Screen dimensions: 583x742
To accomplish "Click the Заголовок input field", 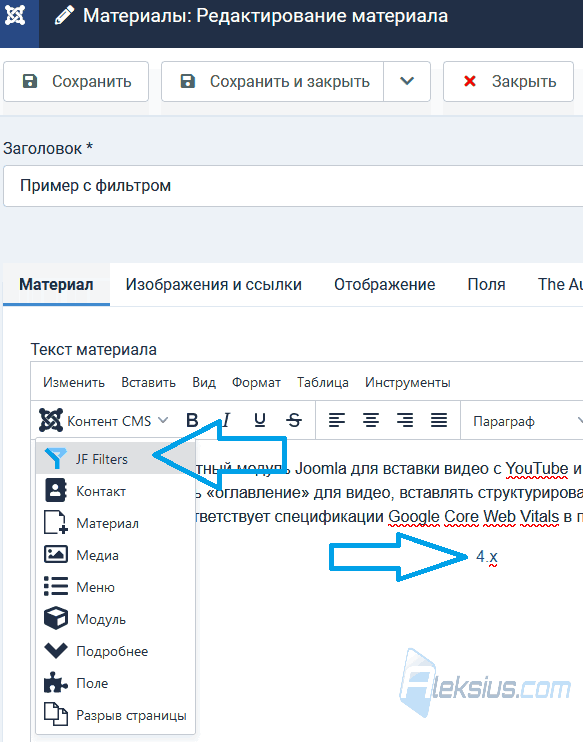I will tap(293, 186).
